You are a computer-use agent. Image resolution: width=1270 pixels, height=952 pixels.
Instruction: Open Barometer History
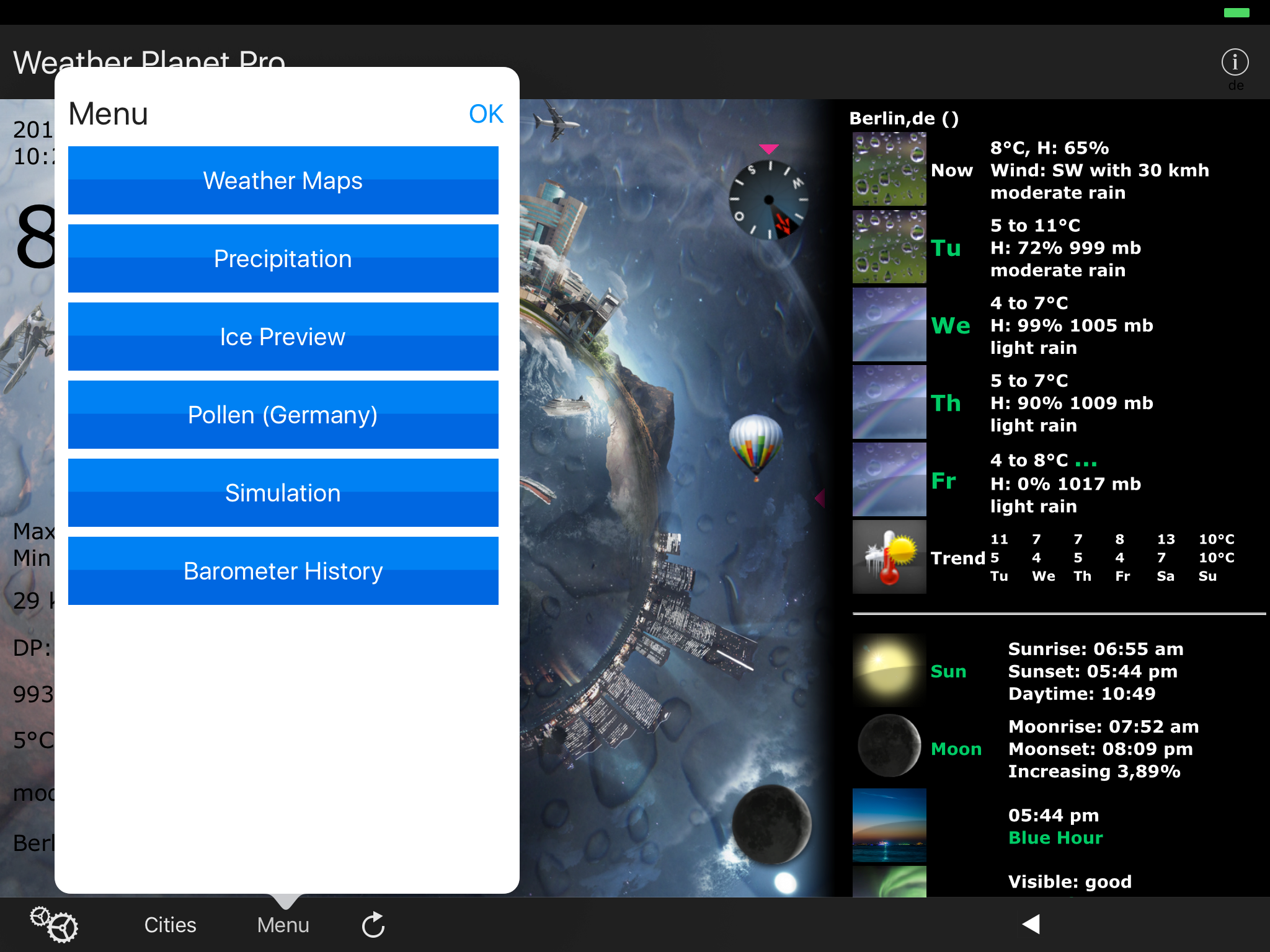[x=283, y=571]
